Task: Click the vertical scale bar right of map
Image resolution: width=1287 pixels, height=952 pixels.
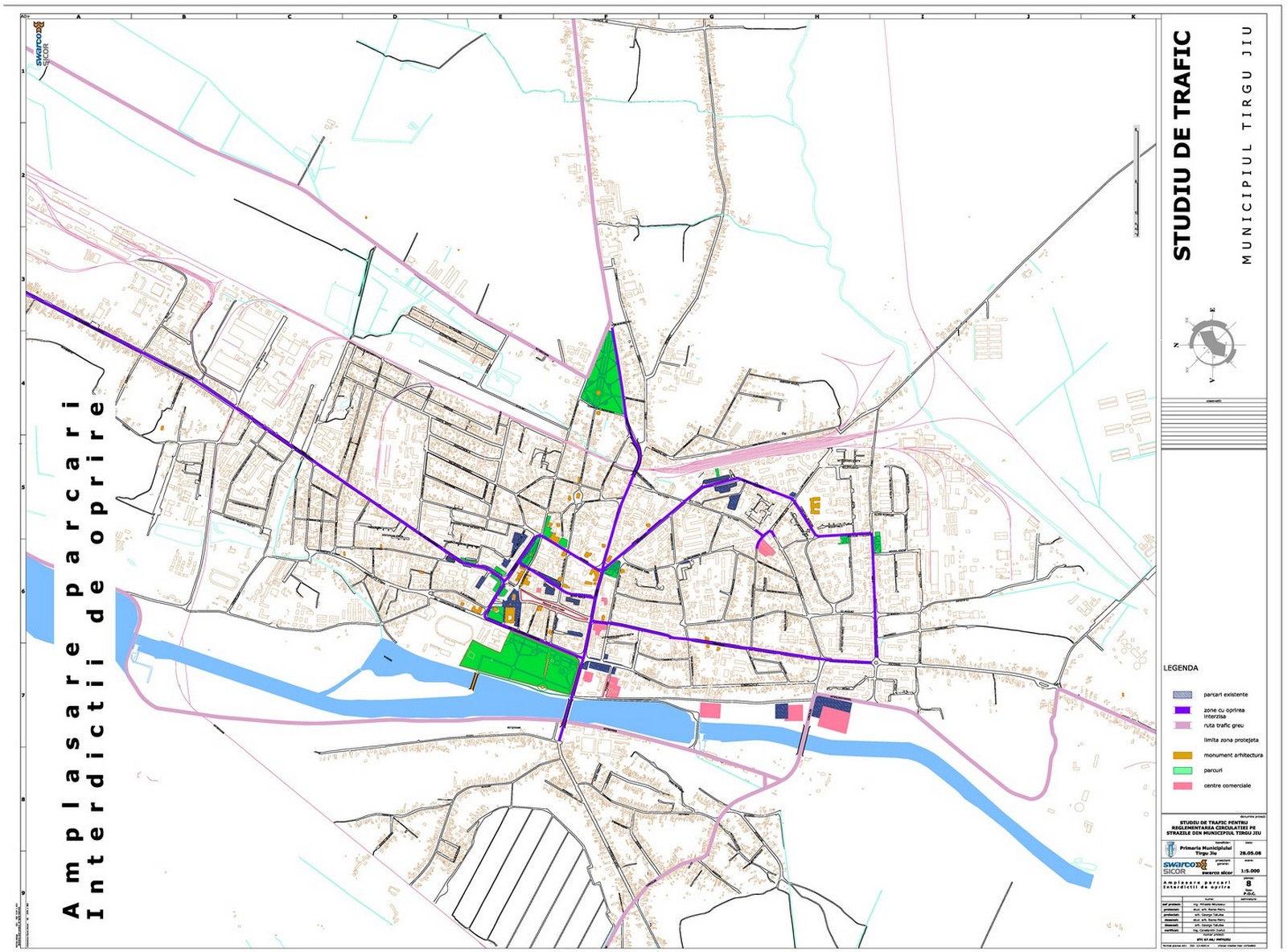Action: [x=1137, y=180]
